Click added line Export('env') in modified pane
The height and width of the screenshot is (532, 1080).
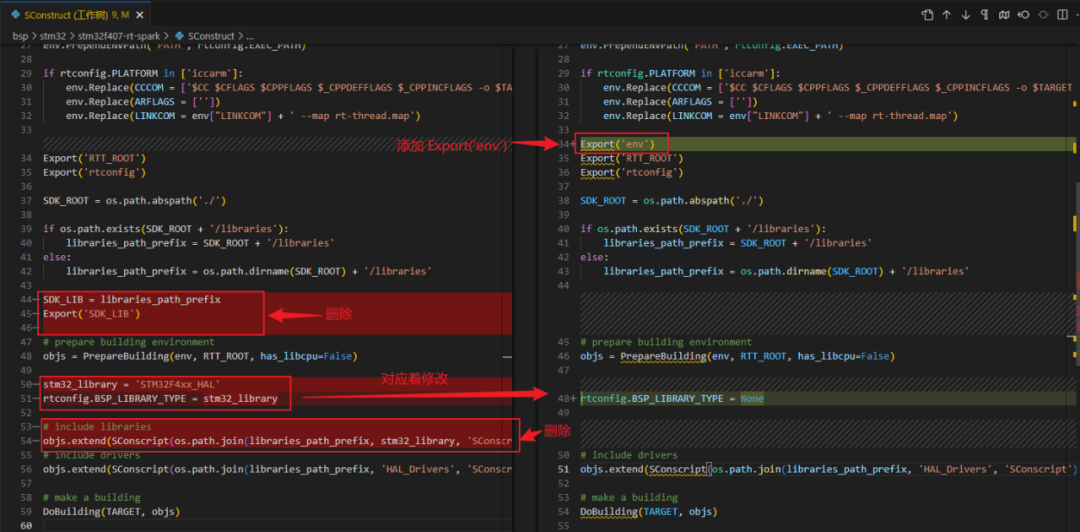[616, 143]
